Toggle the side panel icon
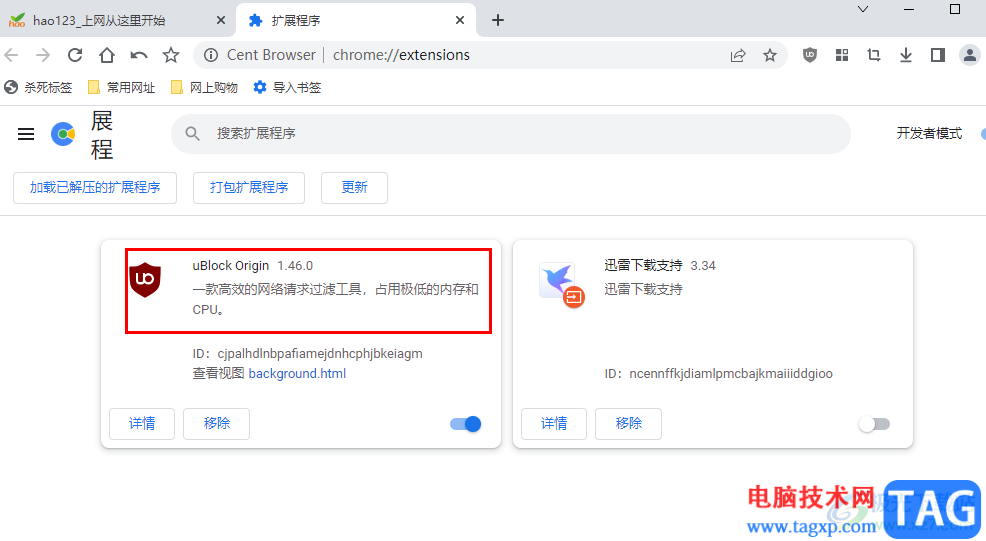Image resolution: width=986 pixels, height=541 pixels. click(x=938, y=55)
